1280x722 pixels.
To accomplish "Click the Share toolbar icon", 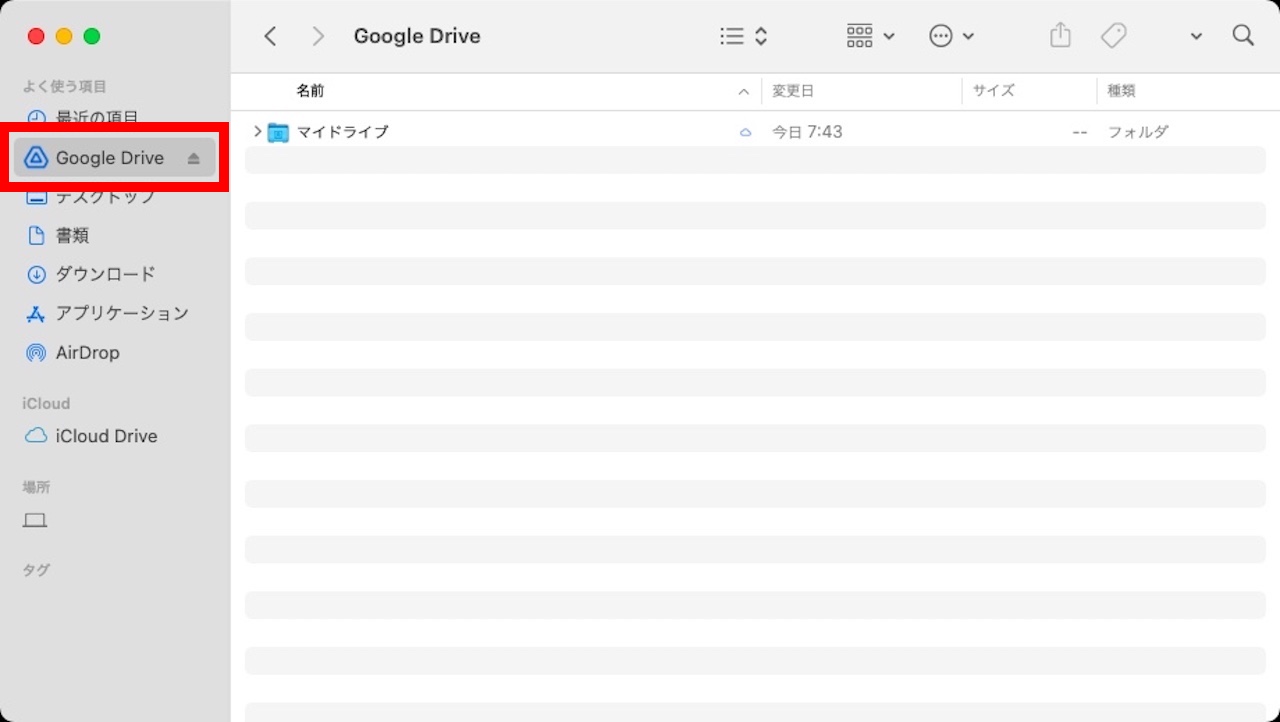I will click(x=1060, y=36).
